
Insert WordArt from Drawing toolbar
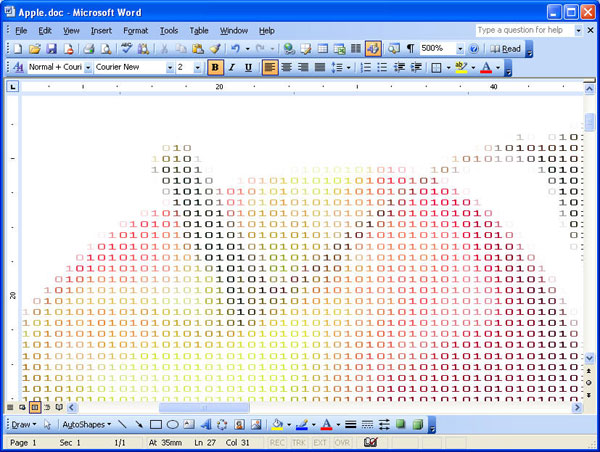[x=205, y=424]
